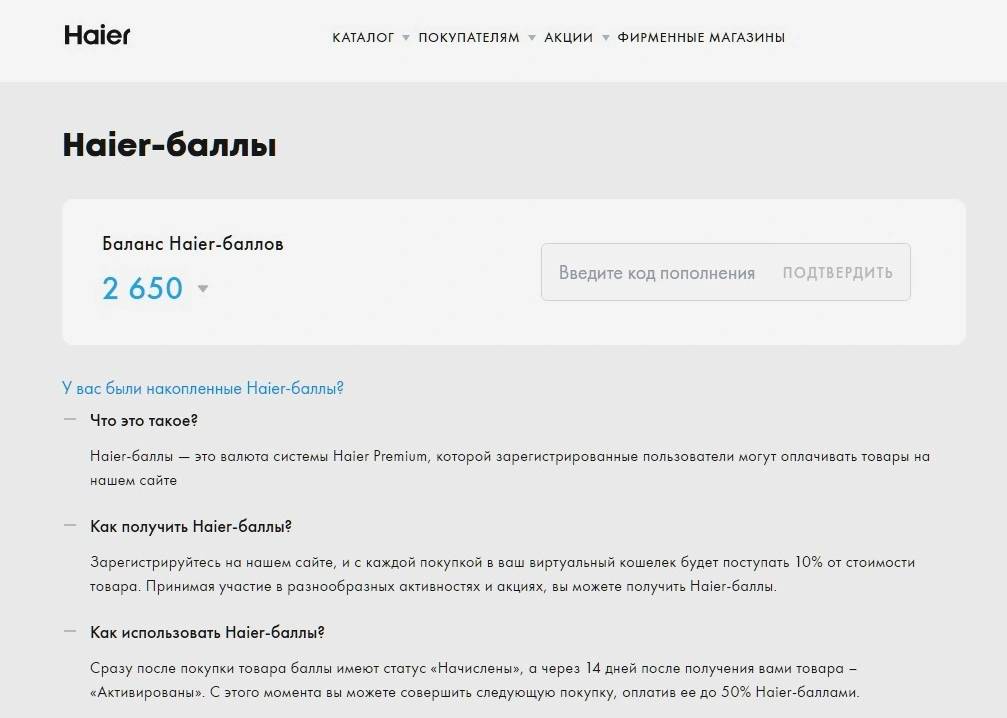Collapse the Как получить Haier-баллы? section

pos(70,525)
